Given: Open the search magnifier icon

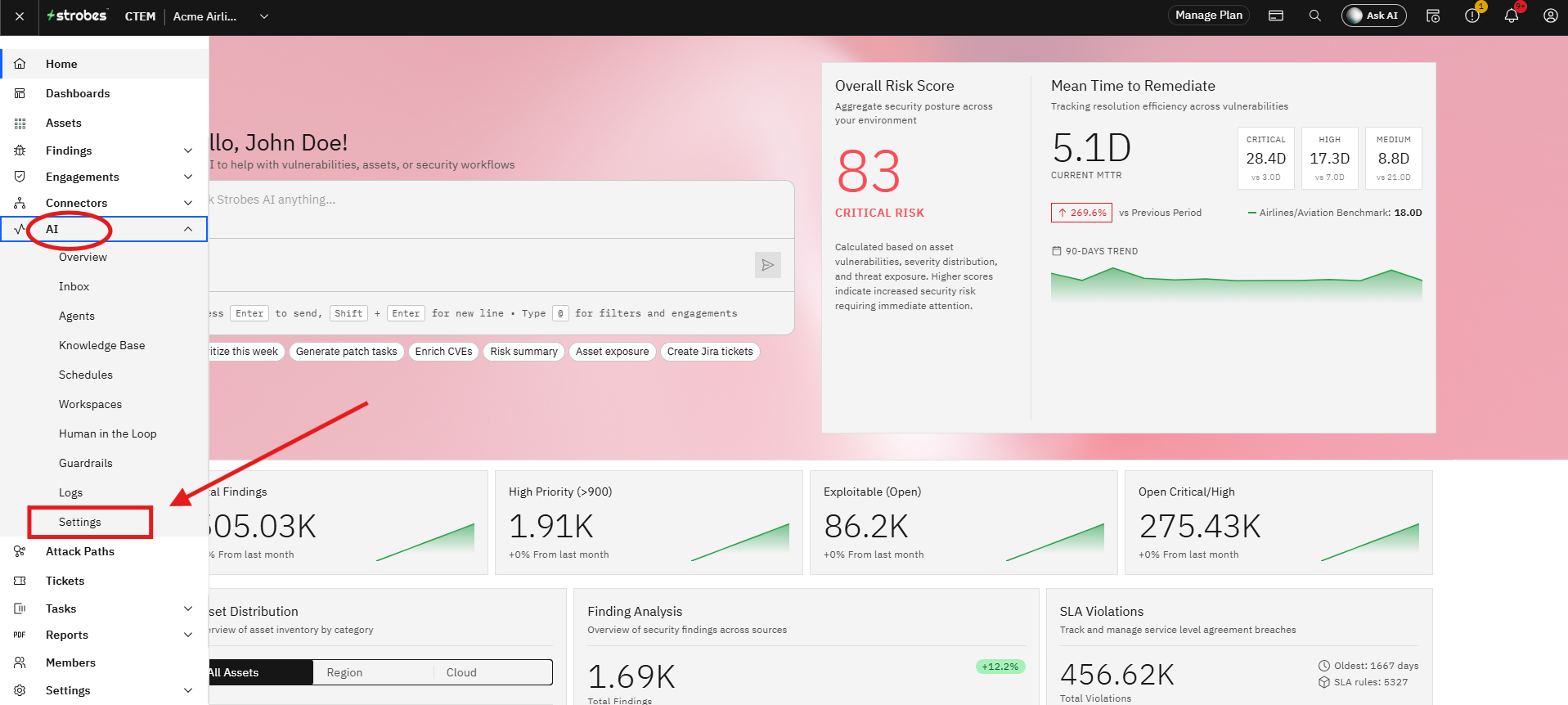Looking at the screenshot, I should point(1315,16).
